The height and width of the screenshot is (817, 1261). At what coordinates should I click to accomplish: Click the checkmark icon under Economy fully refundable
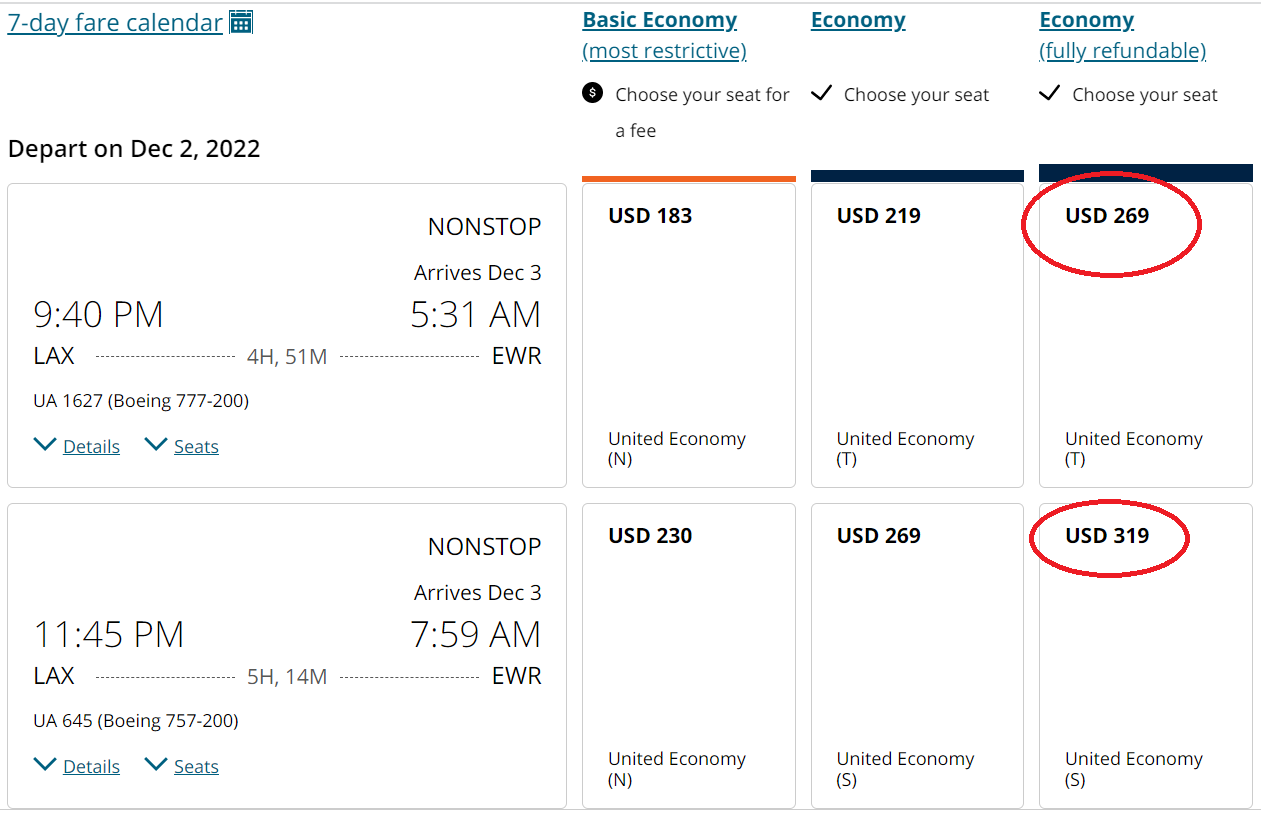pyautogui.click(x=1049, y=92)
